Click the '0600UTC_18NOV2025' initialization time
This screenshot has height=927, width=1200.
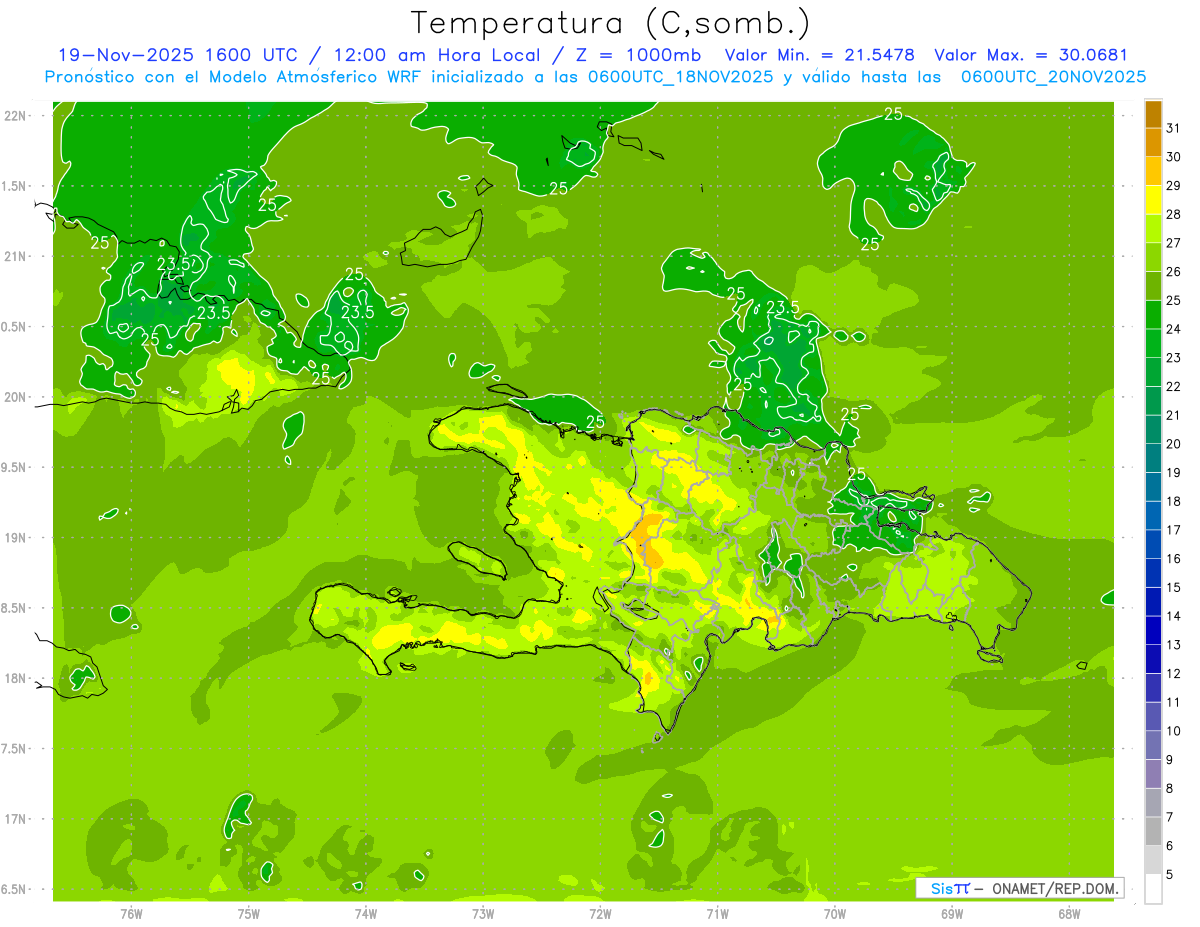[677, 77]
